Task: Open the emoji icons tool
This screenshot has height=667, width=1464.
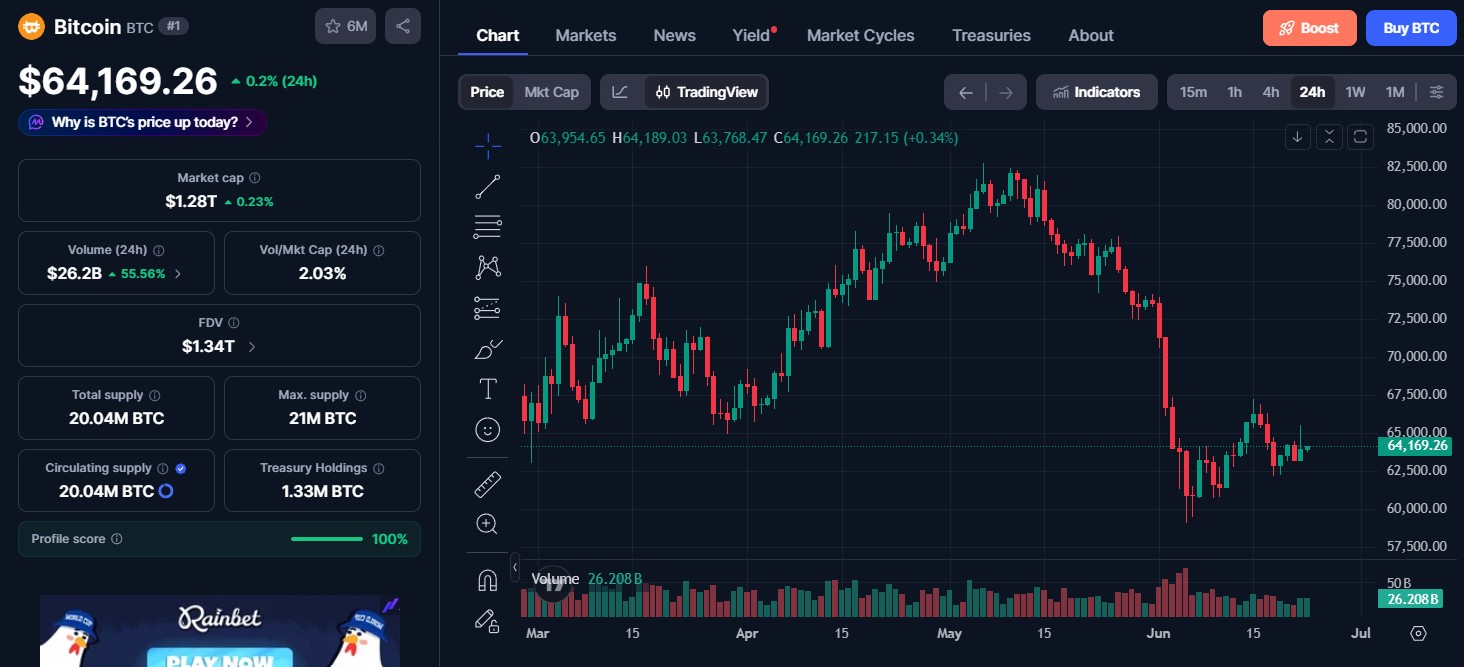Action: point(488,430)
